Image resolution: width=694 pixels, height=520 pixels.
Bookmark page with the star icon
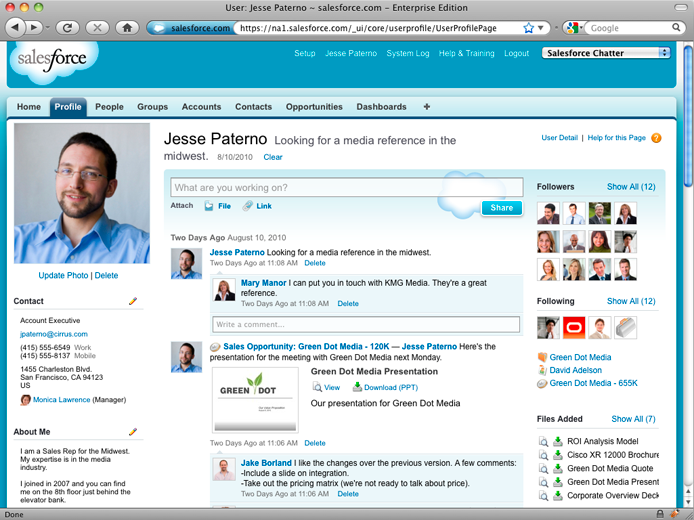528,28
